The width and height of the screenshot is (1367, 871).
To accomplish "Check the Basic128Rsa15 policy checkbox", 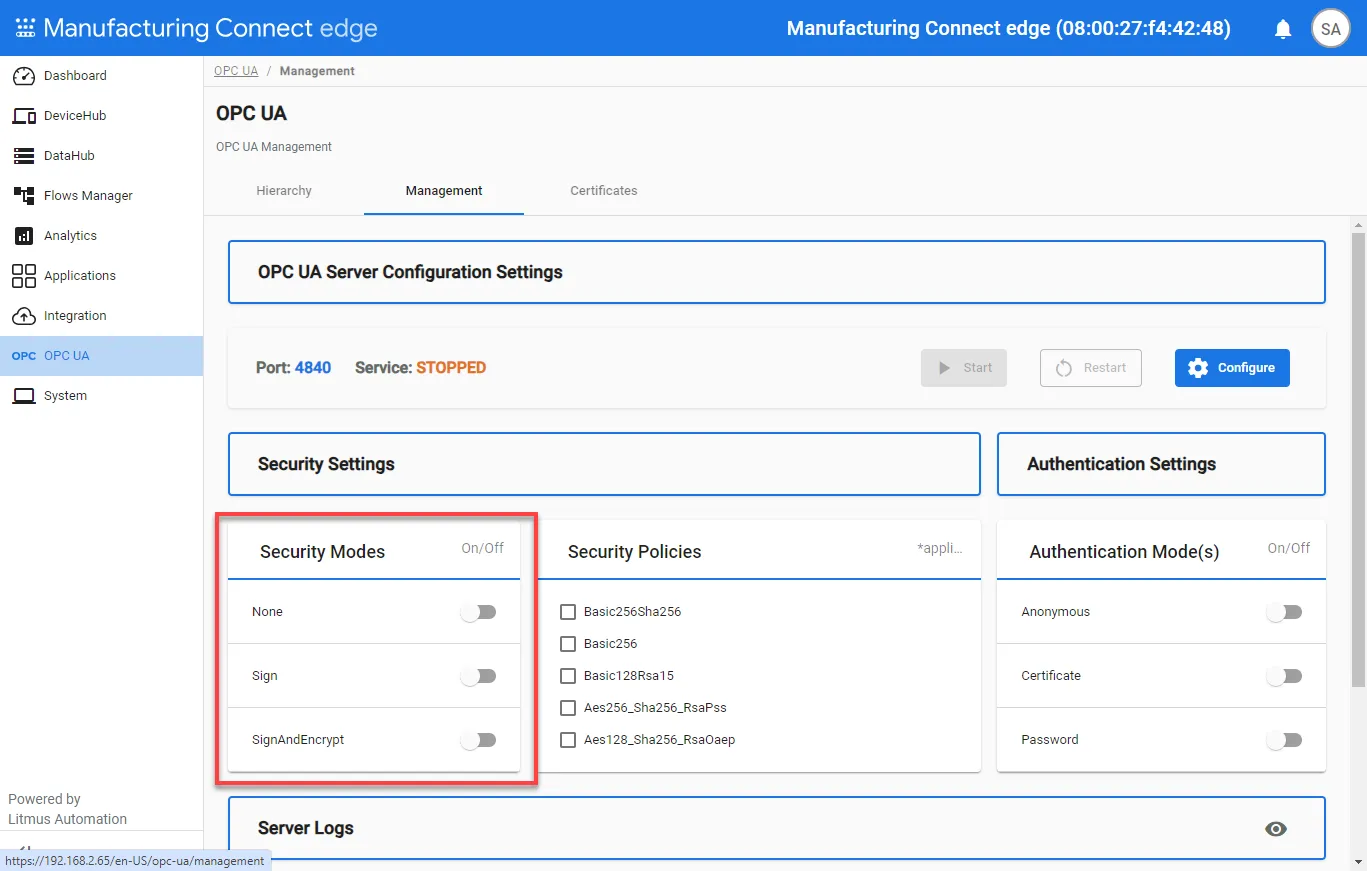I will [x=568, y=676].
